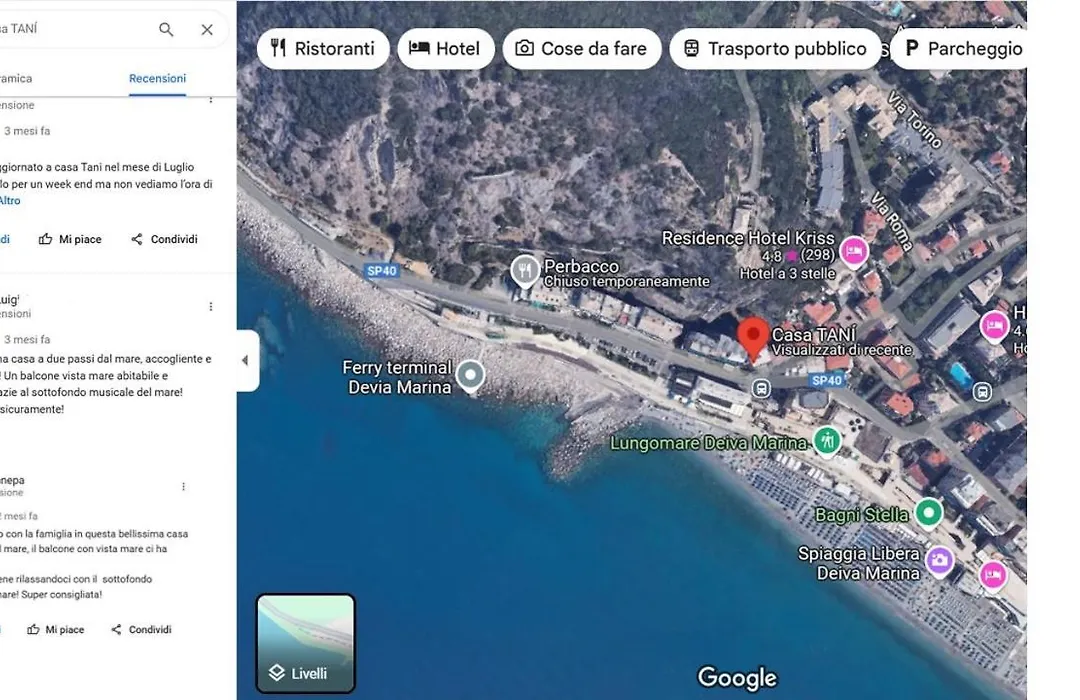This screenshot has height=700, width=1080.
Task: Expand the review with the Altro link
Action: (10, 200)
